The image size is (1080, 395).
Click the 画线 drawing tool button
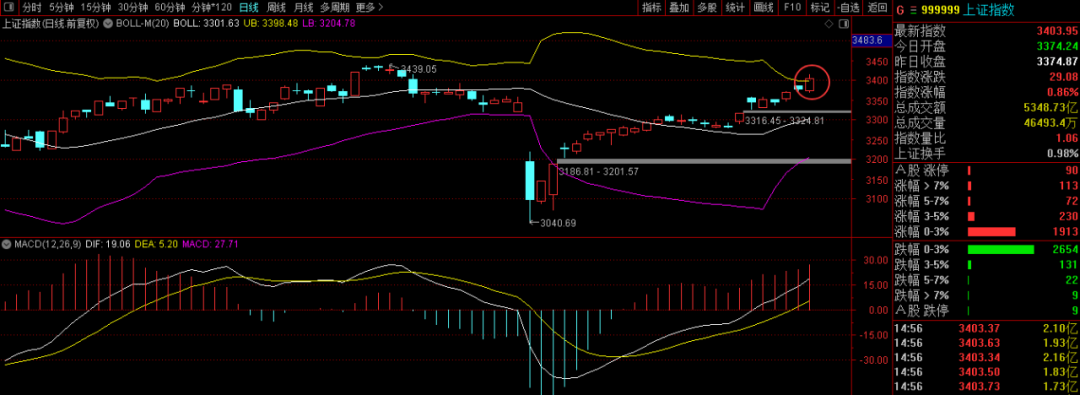[x=764, y=8]
